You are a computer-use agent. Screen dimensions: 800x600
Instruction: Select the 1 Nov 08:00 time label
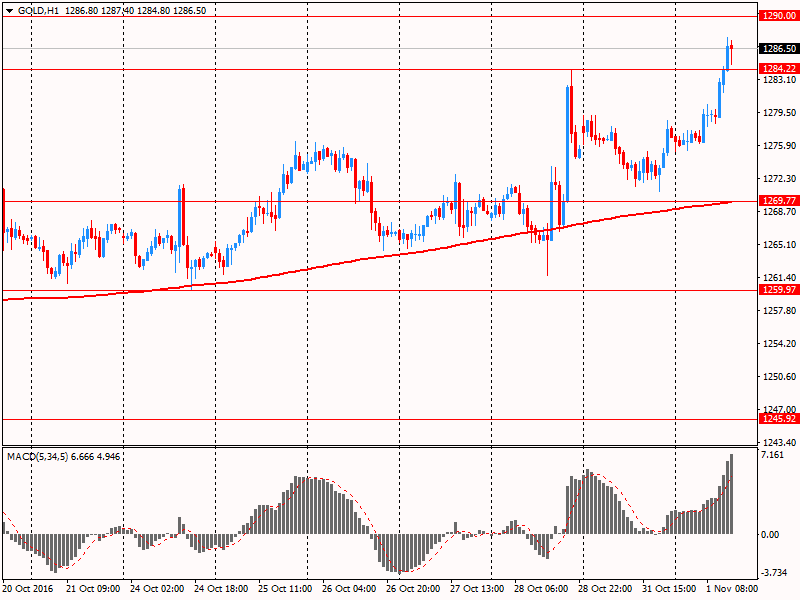coord(732,588)
